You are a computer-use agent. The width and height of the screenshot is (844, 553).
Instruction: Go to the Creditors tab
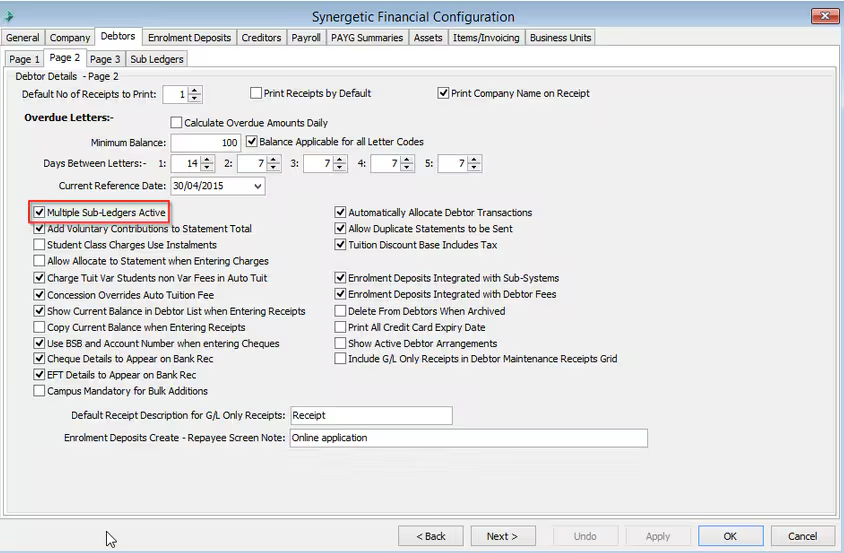[261, 38]
